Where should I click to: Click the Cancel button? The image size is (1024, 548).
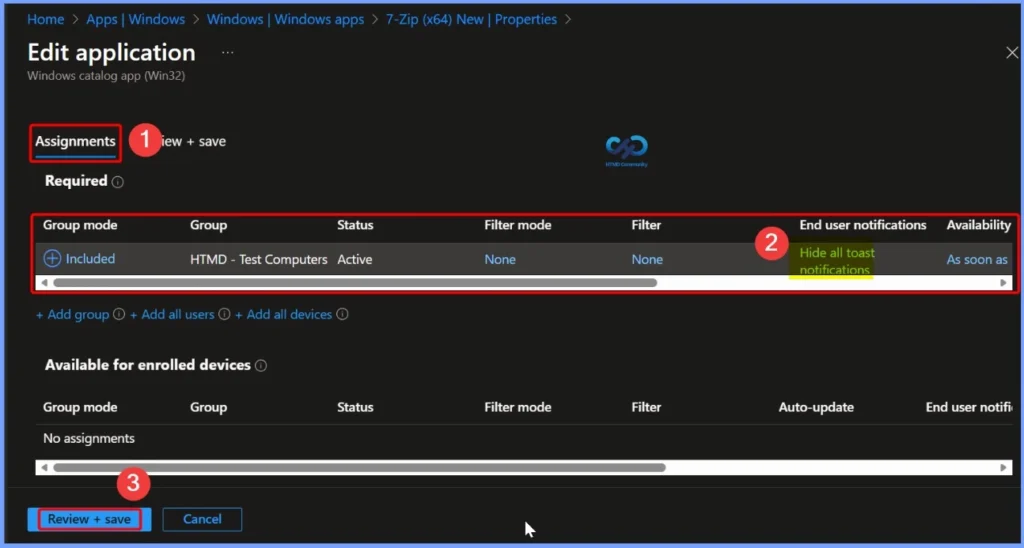coord(202,519)
